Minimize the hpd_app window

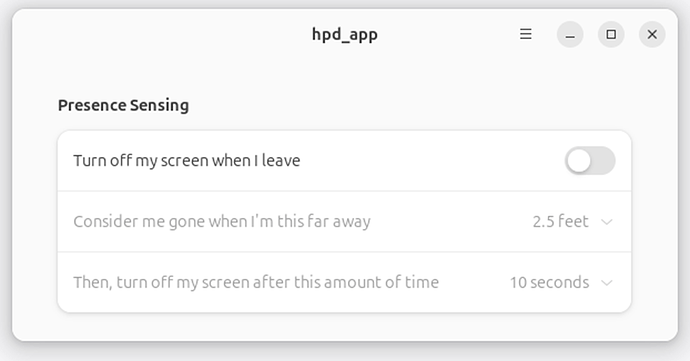click(570, 34)
